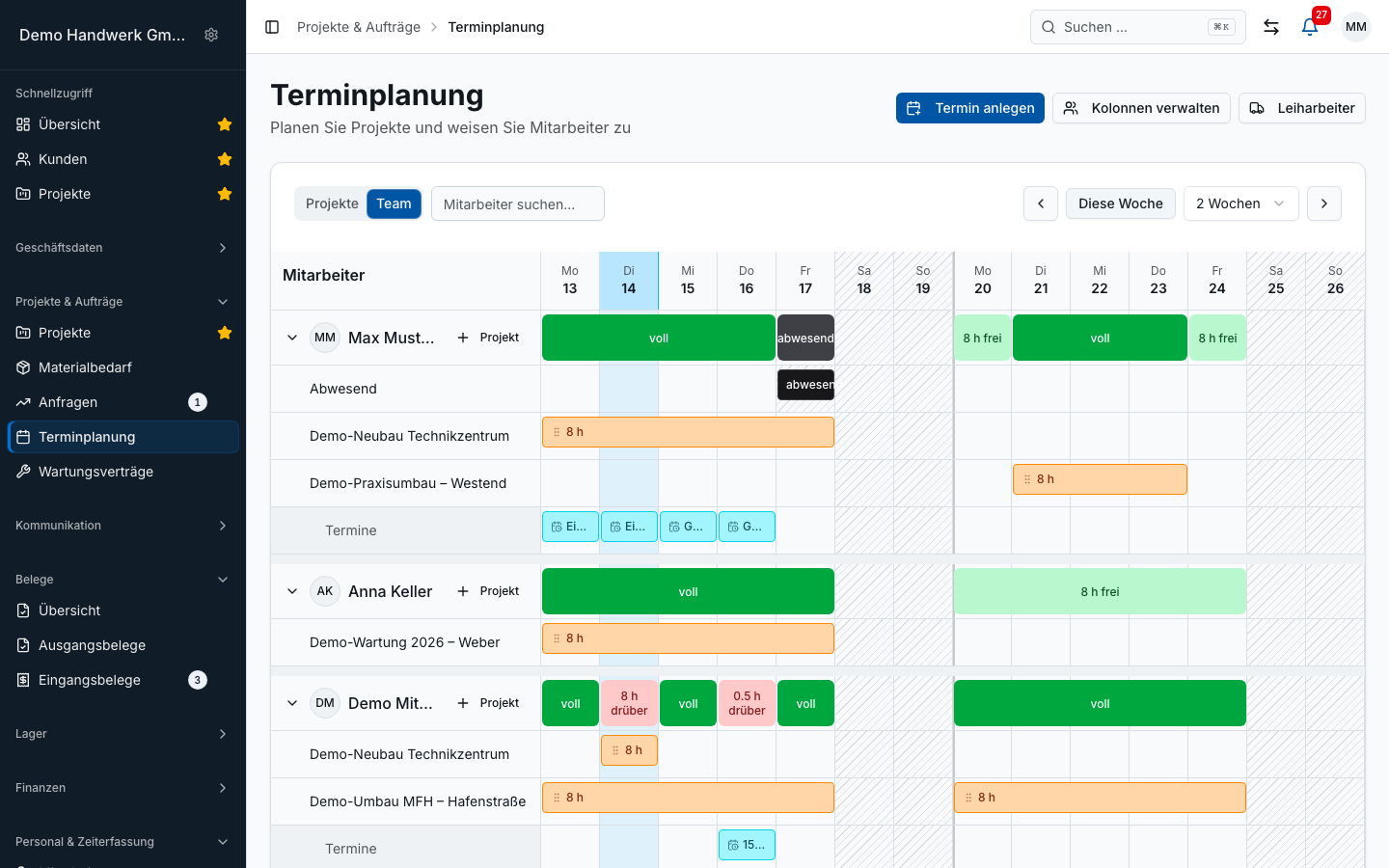Screen dimensions: 1389x868
Task: Collapse Demo Mitarbeiter employee row
Action: click(x=292, y=703)
